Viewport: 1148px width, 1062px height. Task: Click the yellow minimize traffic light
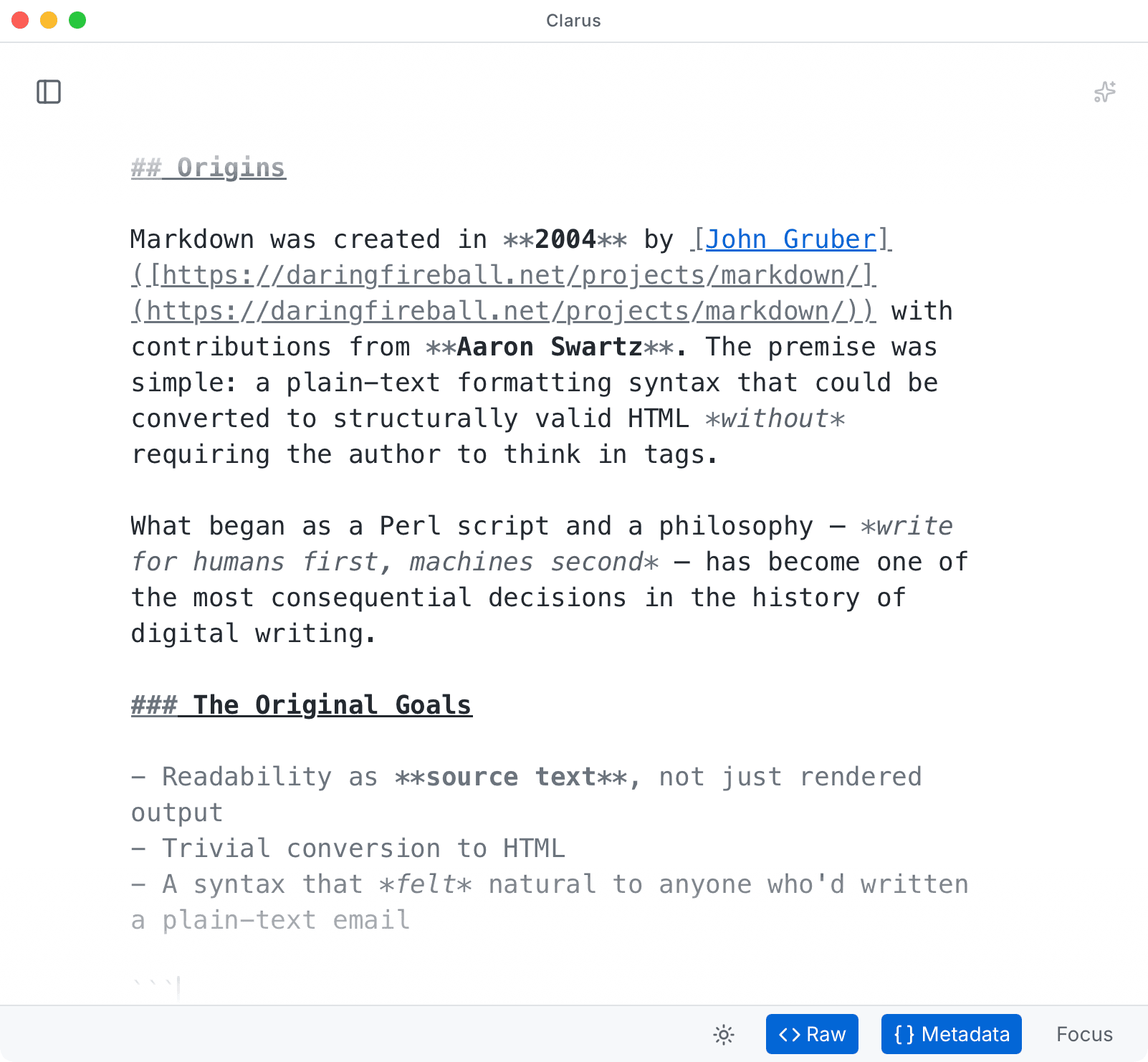(49, 20)
